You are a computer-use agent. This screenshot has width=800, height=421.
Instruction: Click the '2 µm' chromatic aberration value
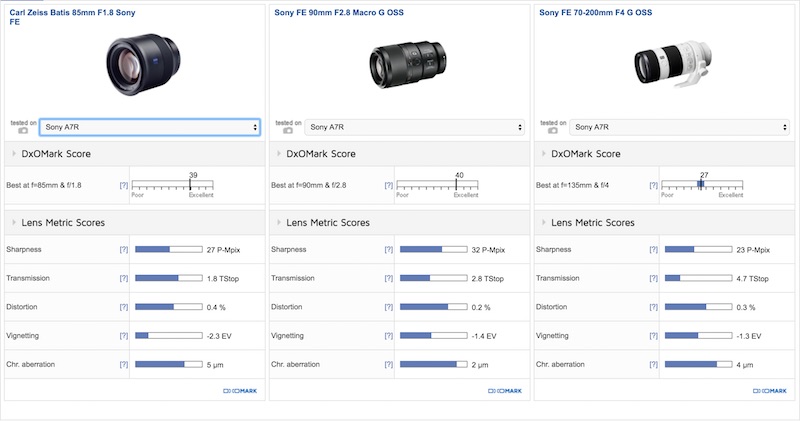point(480,365)
